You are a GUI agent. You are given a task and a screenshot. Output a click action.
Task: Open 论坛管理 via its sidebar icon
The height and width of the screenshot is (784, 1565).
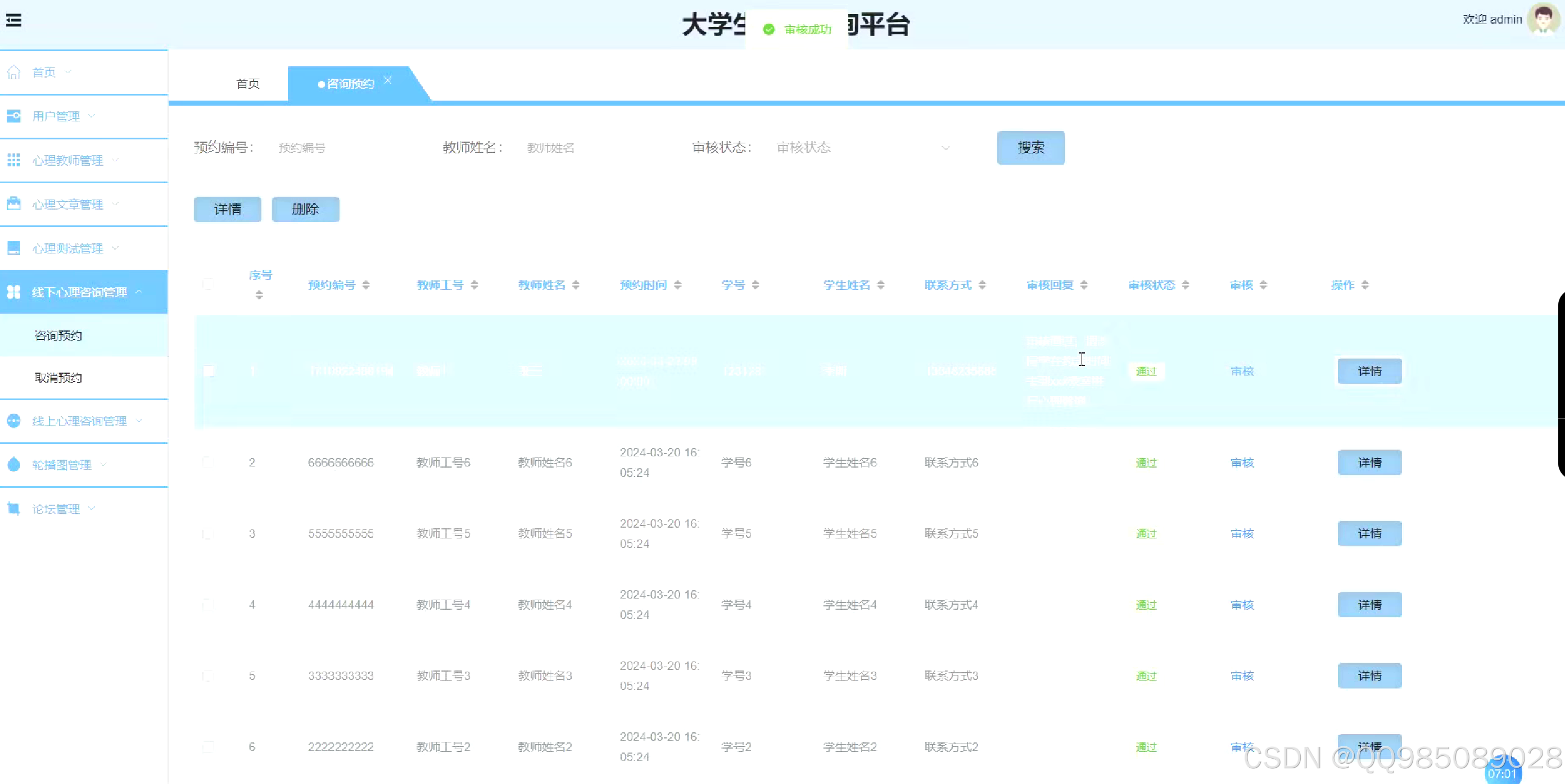tap(13, 508)
